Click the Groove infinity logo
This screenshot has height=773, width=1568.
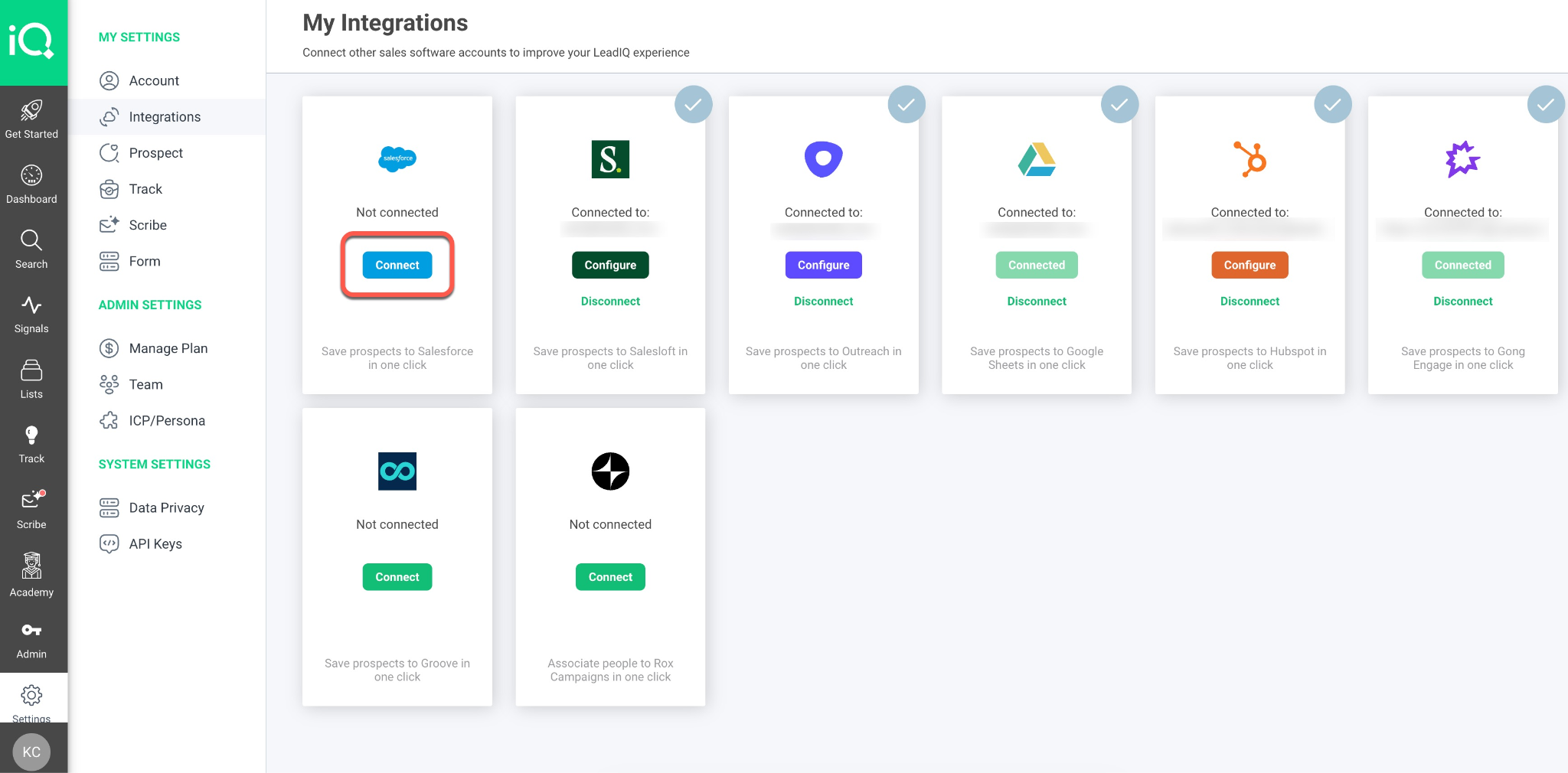(397, 471)
